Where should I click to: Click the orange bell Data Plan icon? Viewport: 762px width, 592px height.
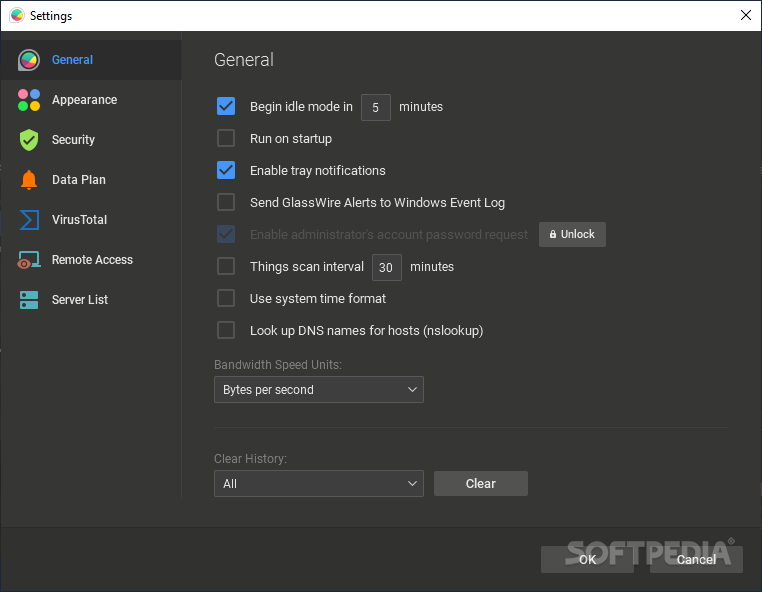pyautogui.click(x=29, y=180)
